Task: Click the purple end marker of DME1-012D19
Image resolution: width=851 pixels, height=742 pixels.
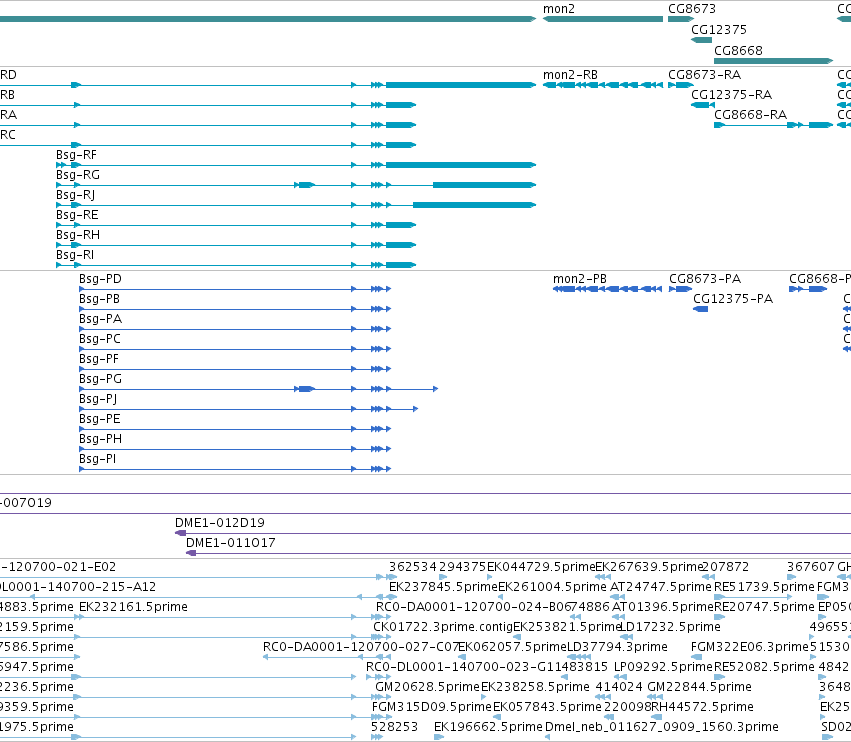Action: [181, 533]
